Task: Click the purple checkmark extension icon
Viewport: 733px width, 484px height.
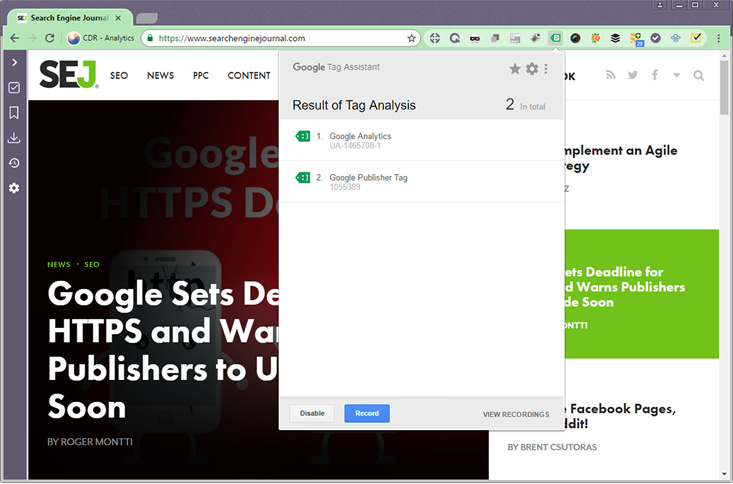Action: pos(656,38)
